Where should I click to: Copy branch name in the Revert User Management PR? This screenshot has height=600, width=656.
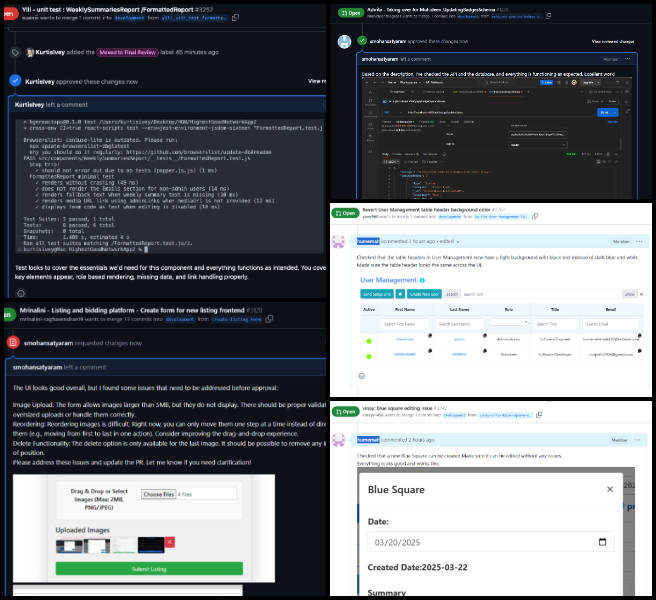(x=535, y=216)
